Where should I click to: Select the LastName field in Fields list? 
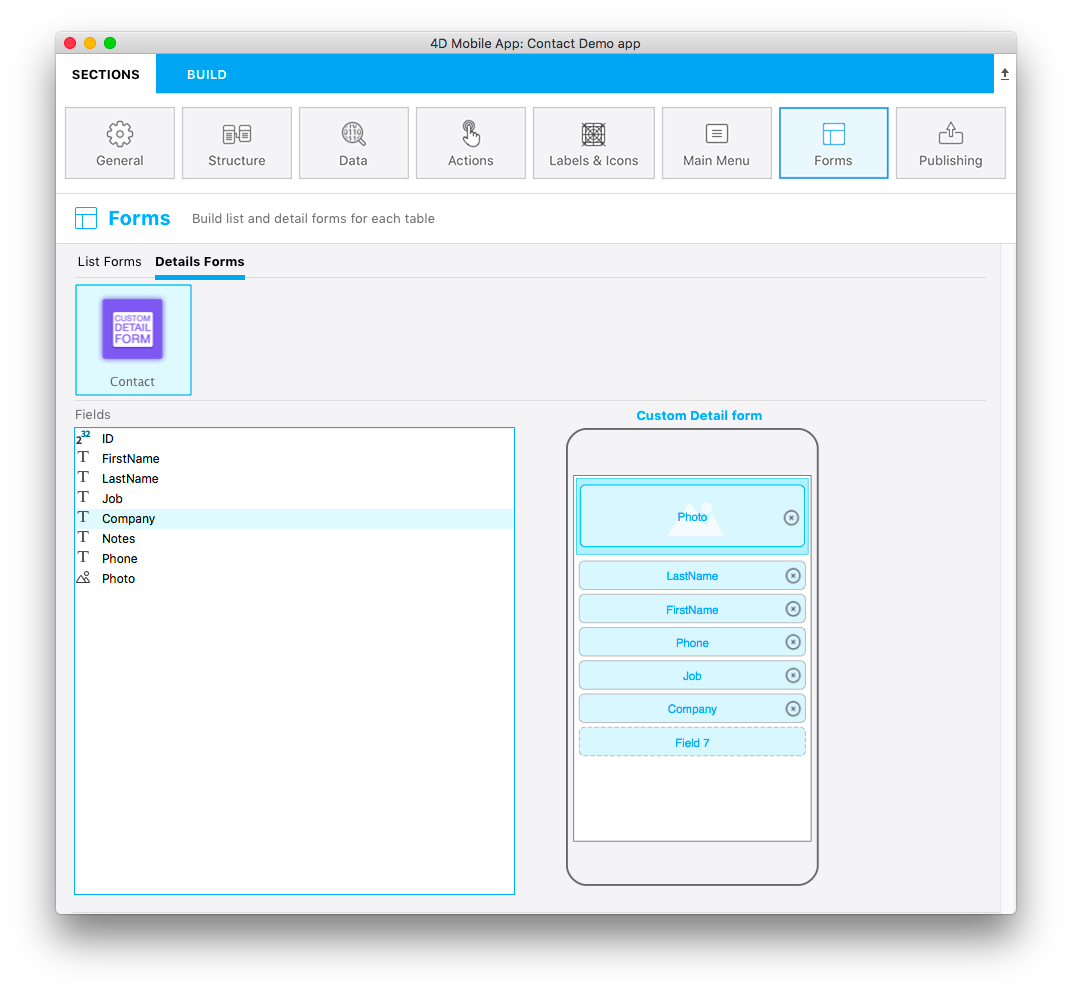tap(295, 479)
